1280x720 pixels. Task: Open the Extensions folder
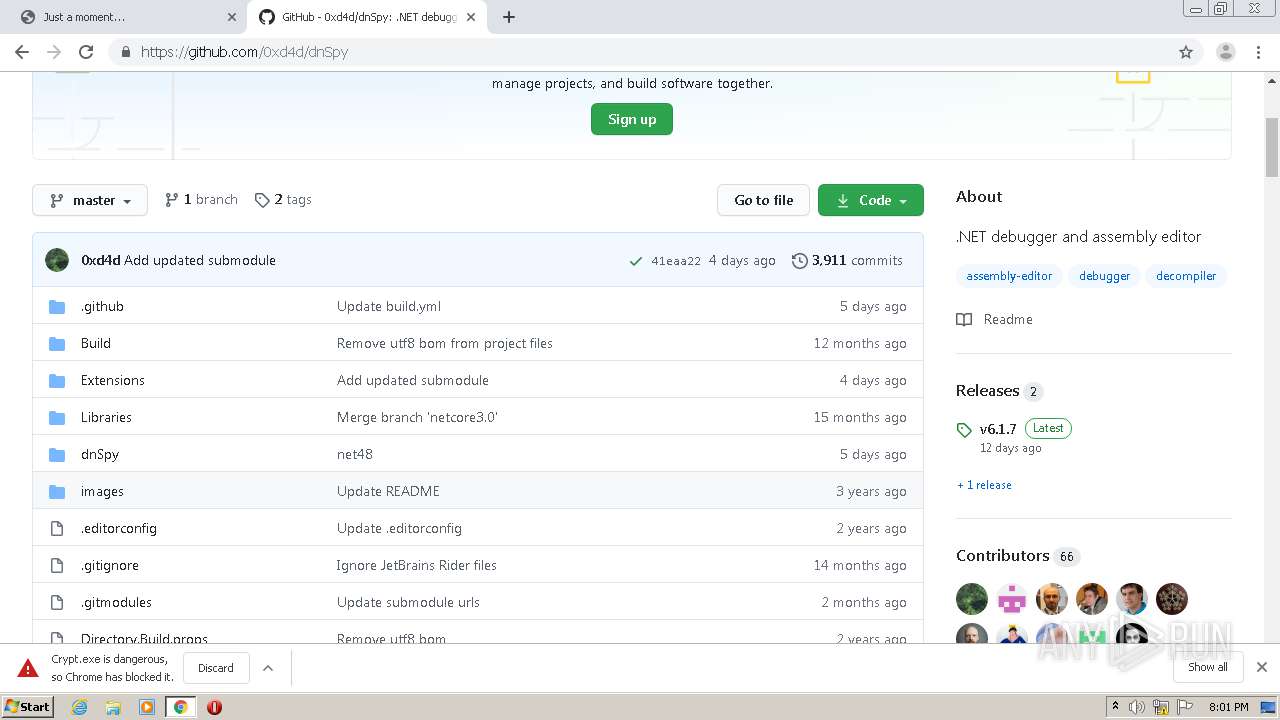[113, 380]
